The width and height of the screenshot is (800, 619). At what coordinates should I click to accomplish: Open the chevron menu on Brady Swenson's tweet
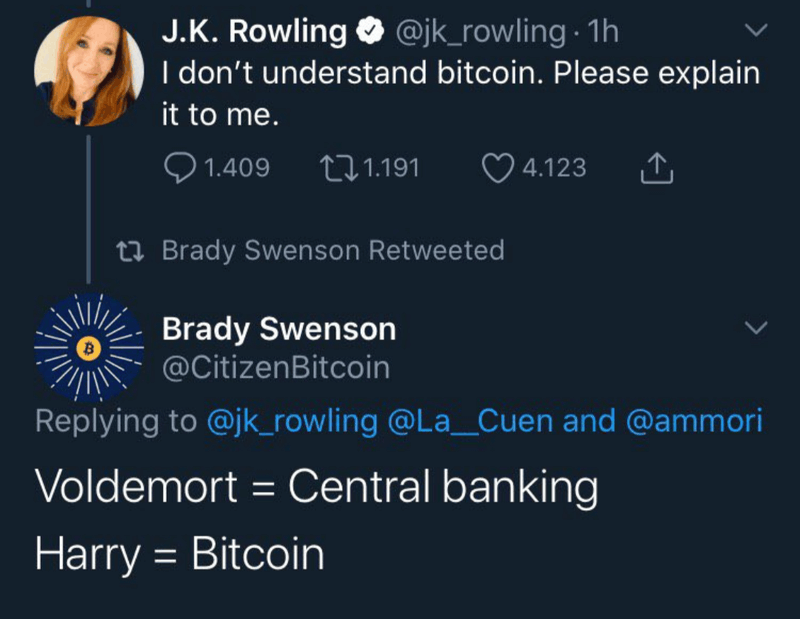[757, 328]
